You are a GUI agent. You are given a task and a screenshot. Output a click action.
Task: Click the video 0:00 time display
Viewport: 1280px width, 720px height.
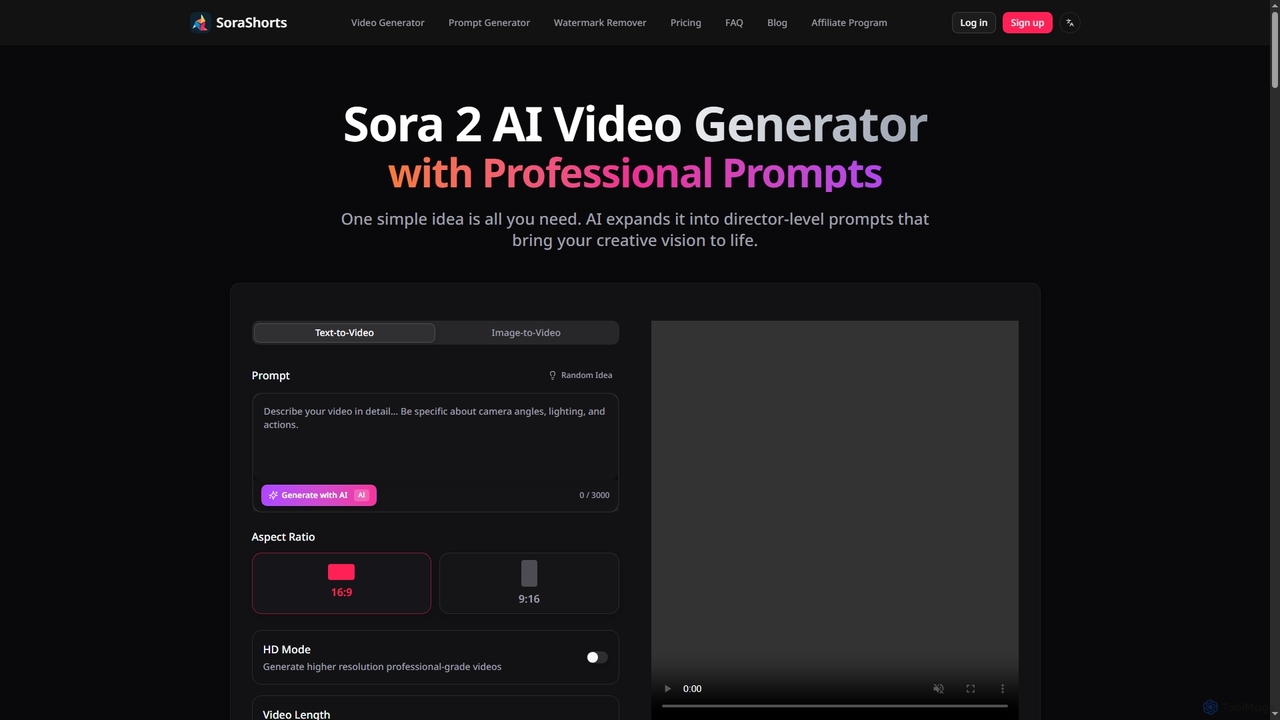click(692, 688)
